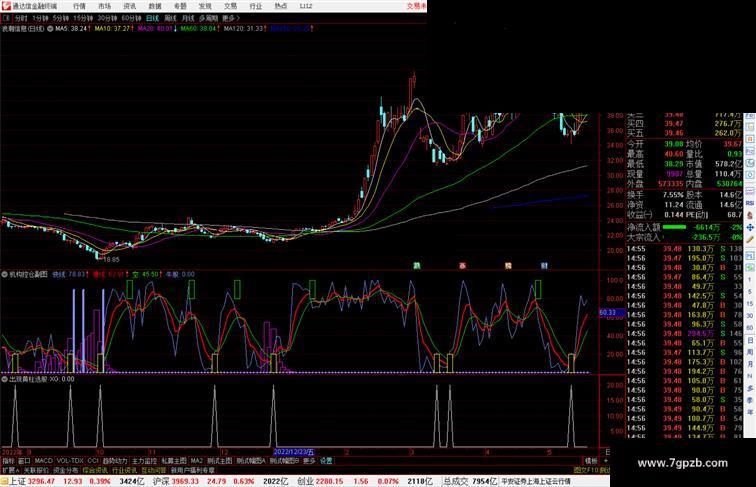Image resolution: width=756 pixels, height=487 pixels.
Task: Click the orange marker icon on price chart
Action: (x=508, y=266)
